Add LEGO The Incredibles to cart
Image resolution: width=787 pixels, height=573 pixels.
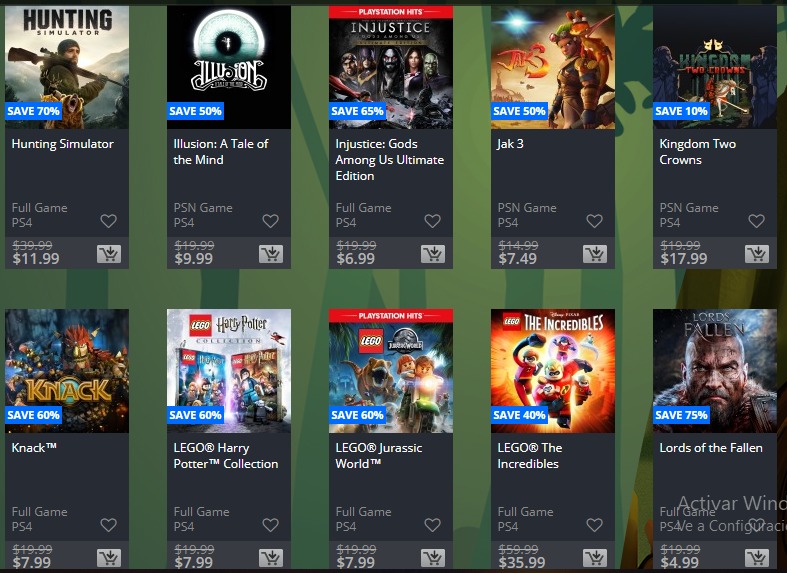[x=595, y=557]
